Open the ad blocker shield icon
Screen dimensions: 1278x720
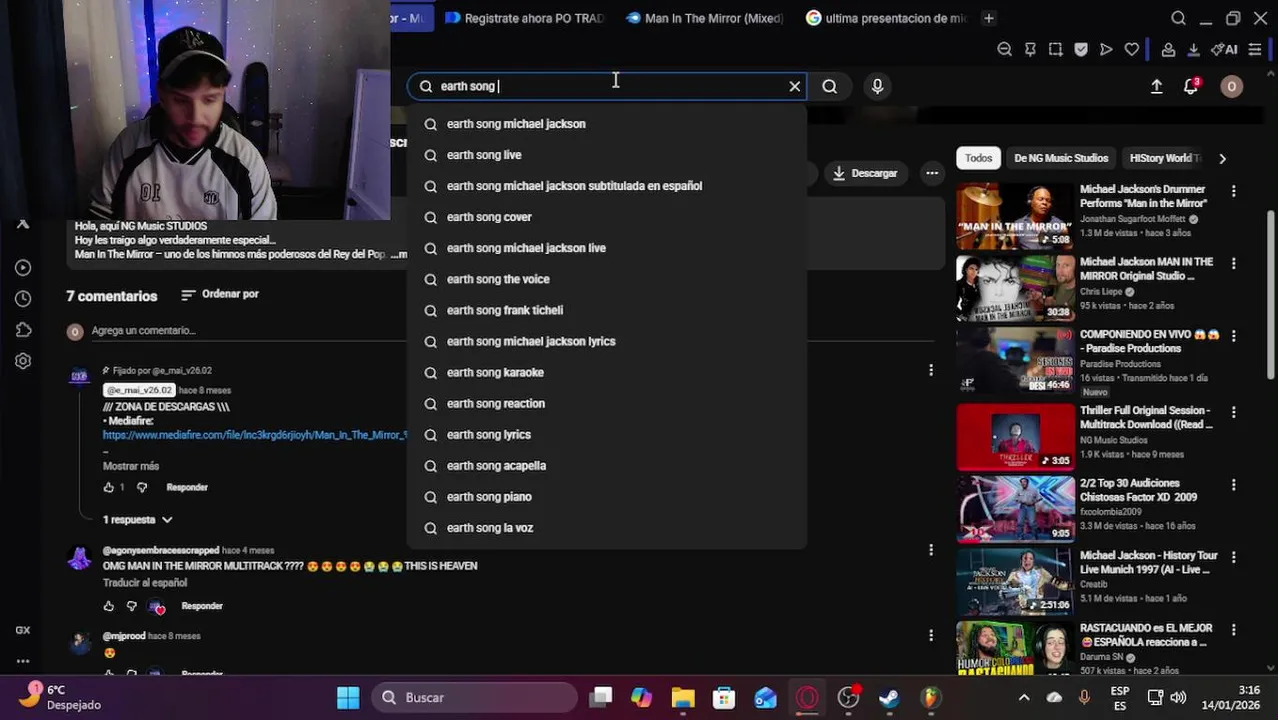tap(1081, 49)
